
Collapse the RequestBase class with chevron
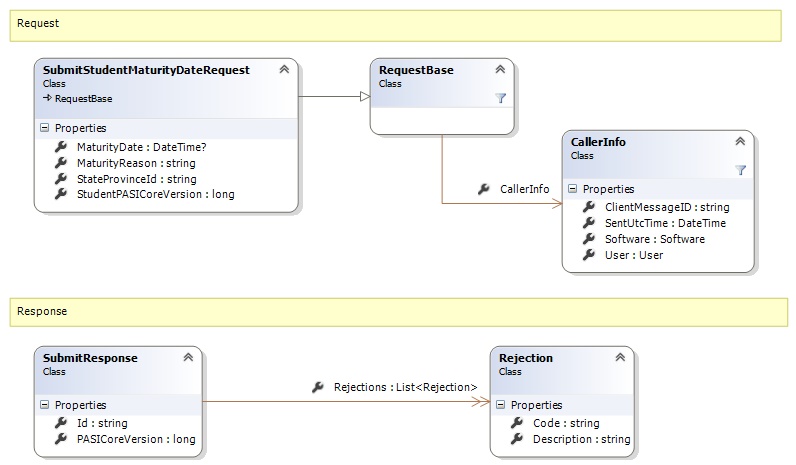[500, 70]
